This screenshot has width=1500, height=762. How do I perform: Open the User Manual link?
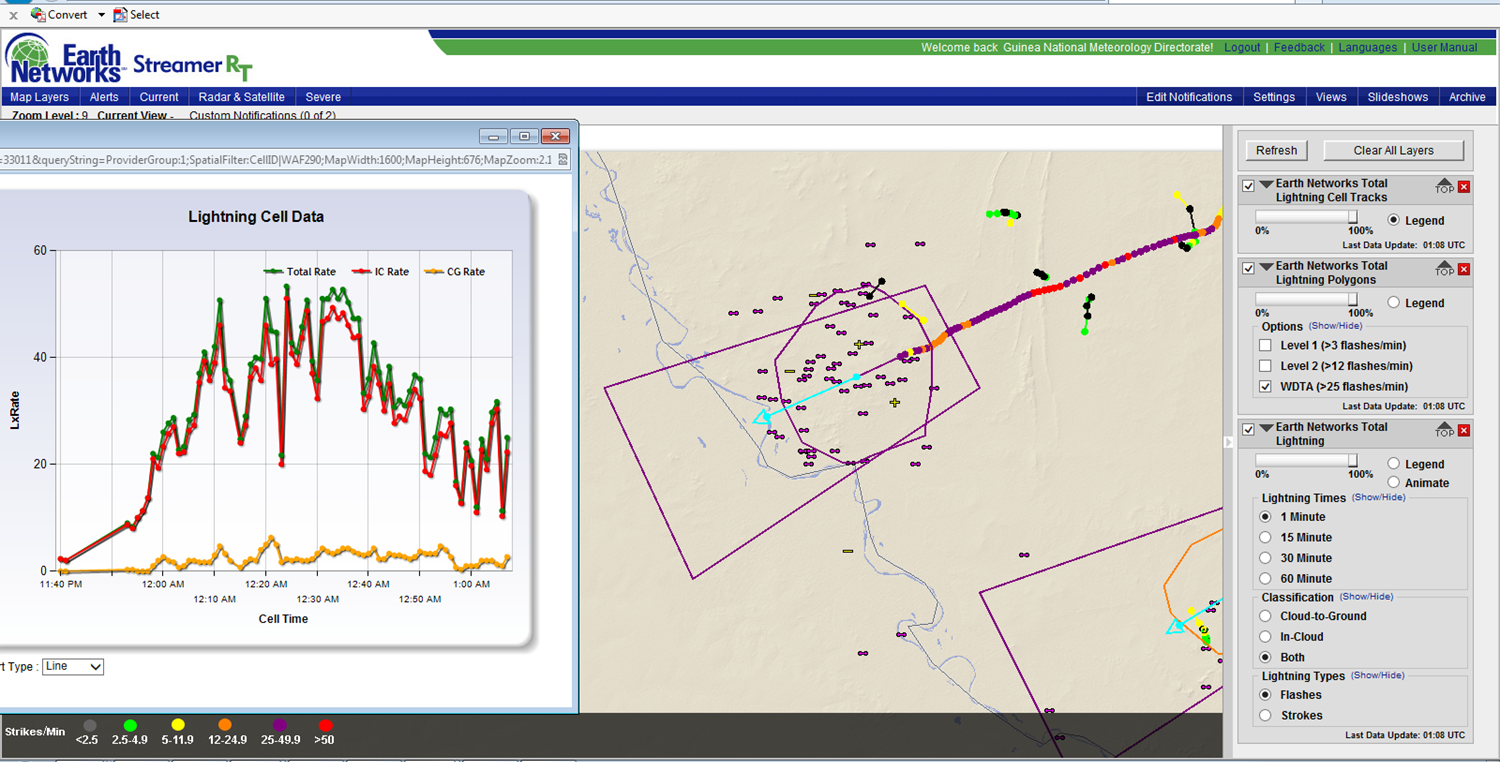[x=1444, y=47]
